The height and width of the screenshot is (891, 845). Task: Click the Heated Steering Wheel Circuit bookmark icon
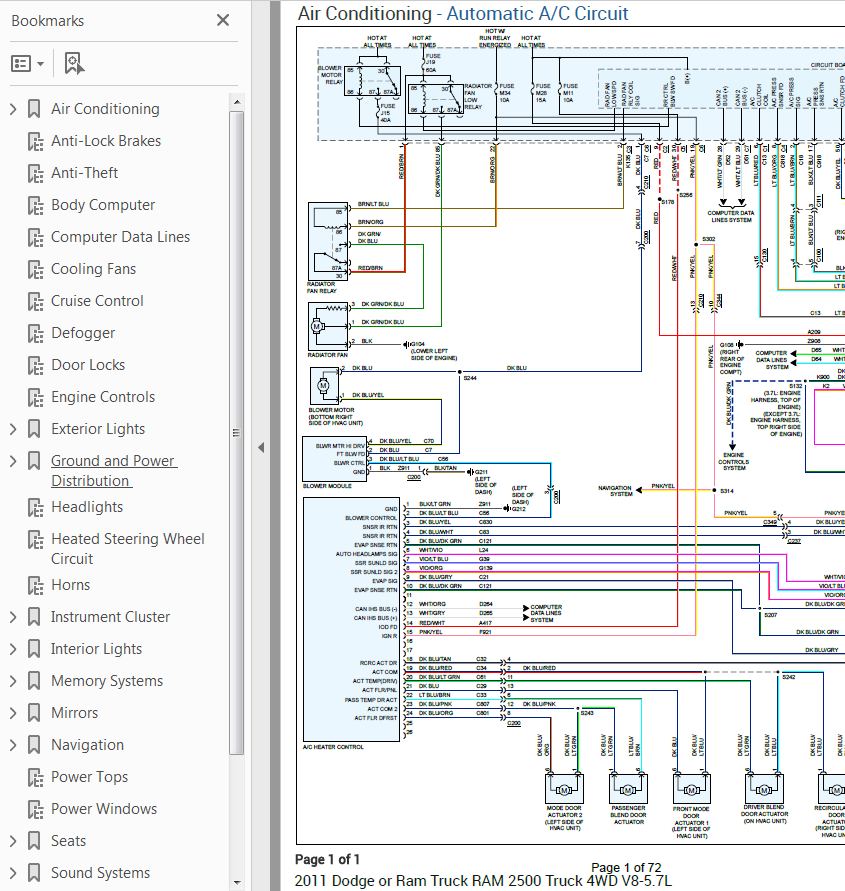(x=35, y=539)
